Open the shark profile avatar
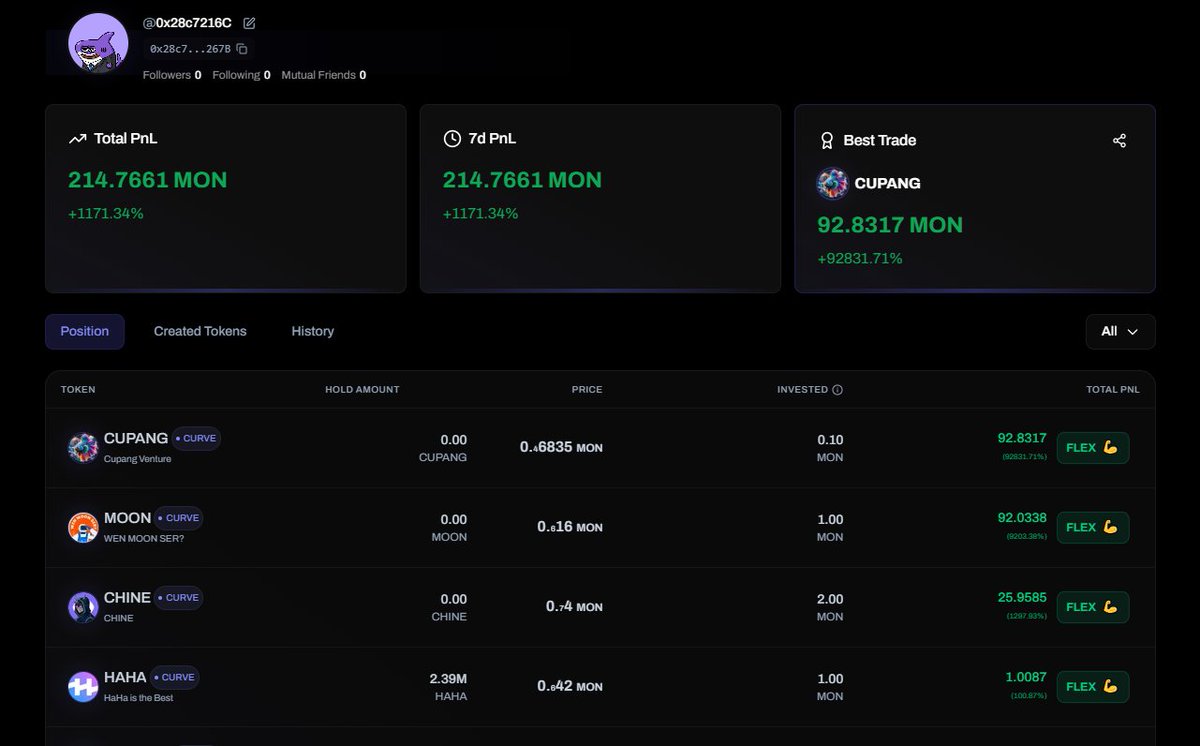Viewport: 1200px width, 746px height. point(98,43)
